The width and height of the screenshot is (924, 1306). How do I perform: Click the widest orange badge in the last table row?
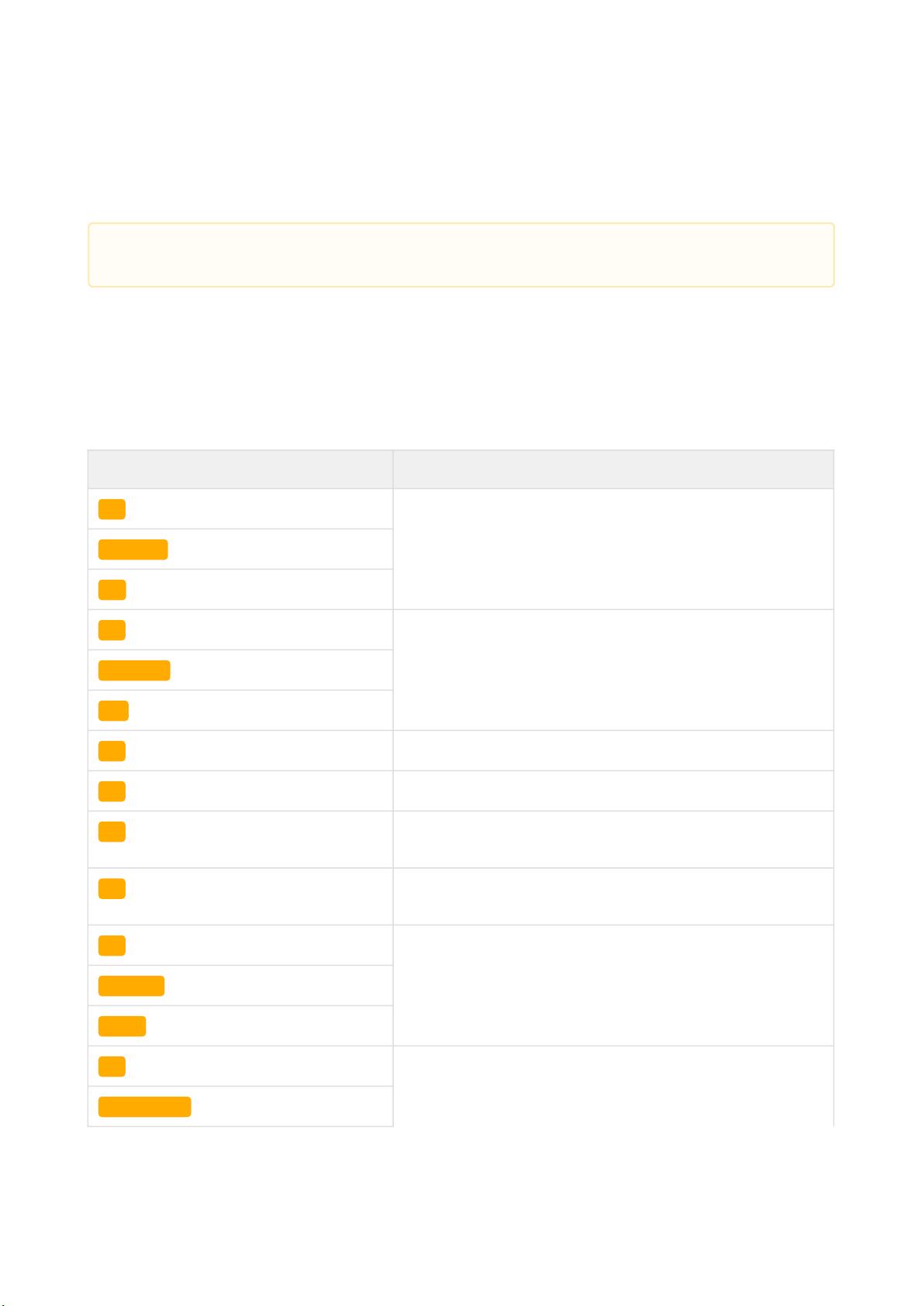coord(145,1107)
